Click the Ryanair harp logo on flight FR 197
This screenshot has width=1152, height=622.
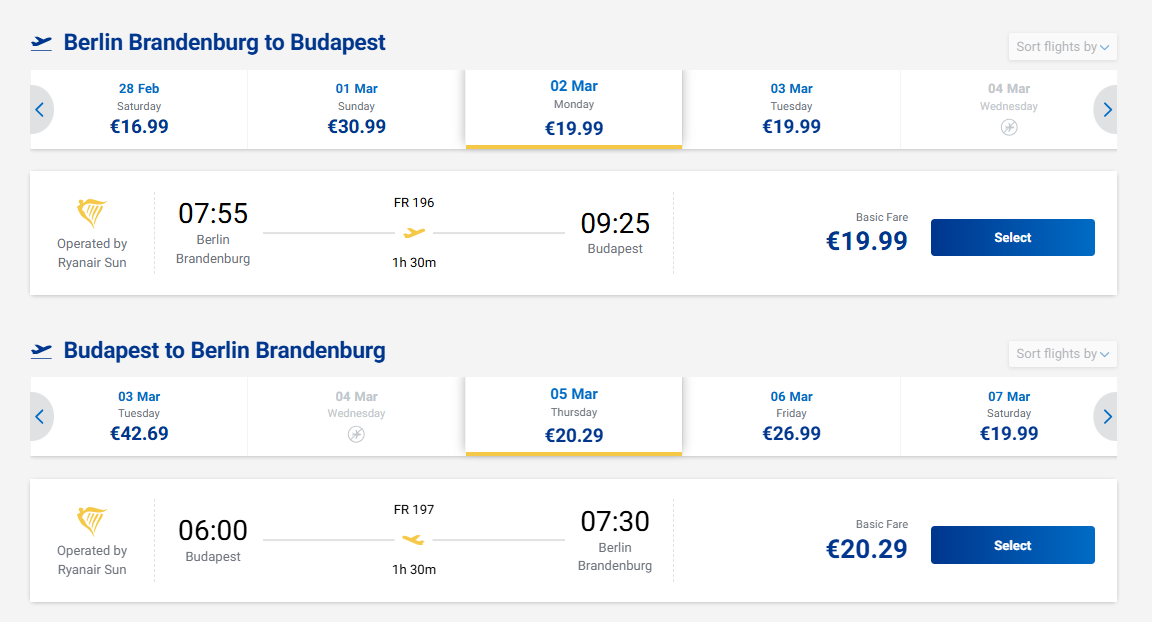(x=92, y=520)
